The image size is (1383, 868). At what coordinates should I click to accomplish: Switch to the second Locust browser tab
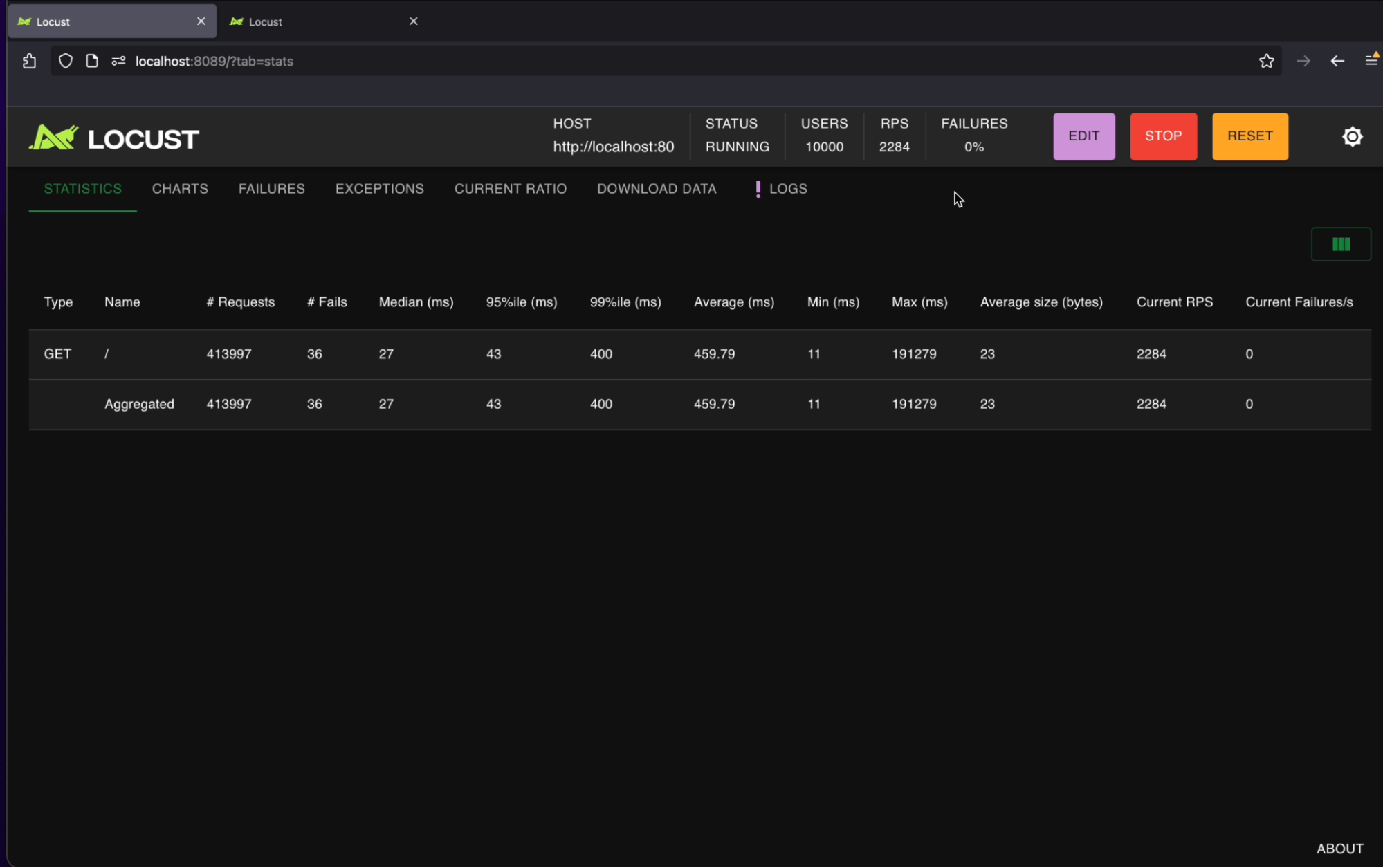click(x=322, y=21)
